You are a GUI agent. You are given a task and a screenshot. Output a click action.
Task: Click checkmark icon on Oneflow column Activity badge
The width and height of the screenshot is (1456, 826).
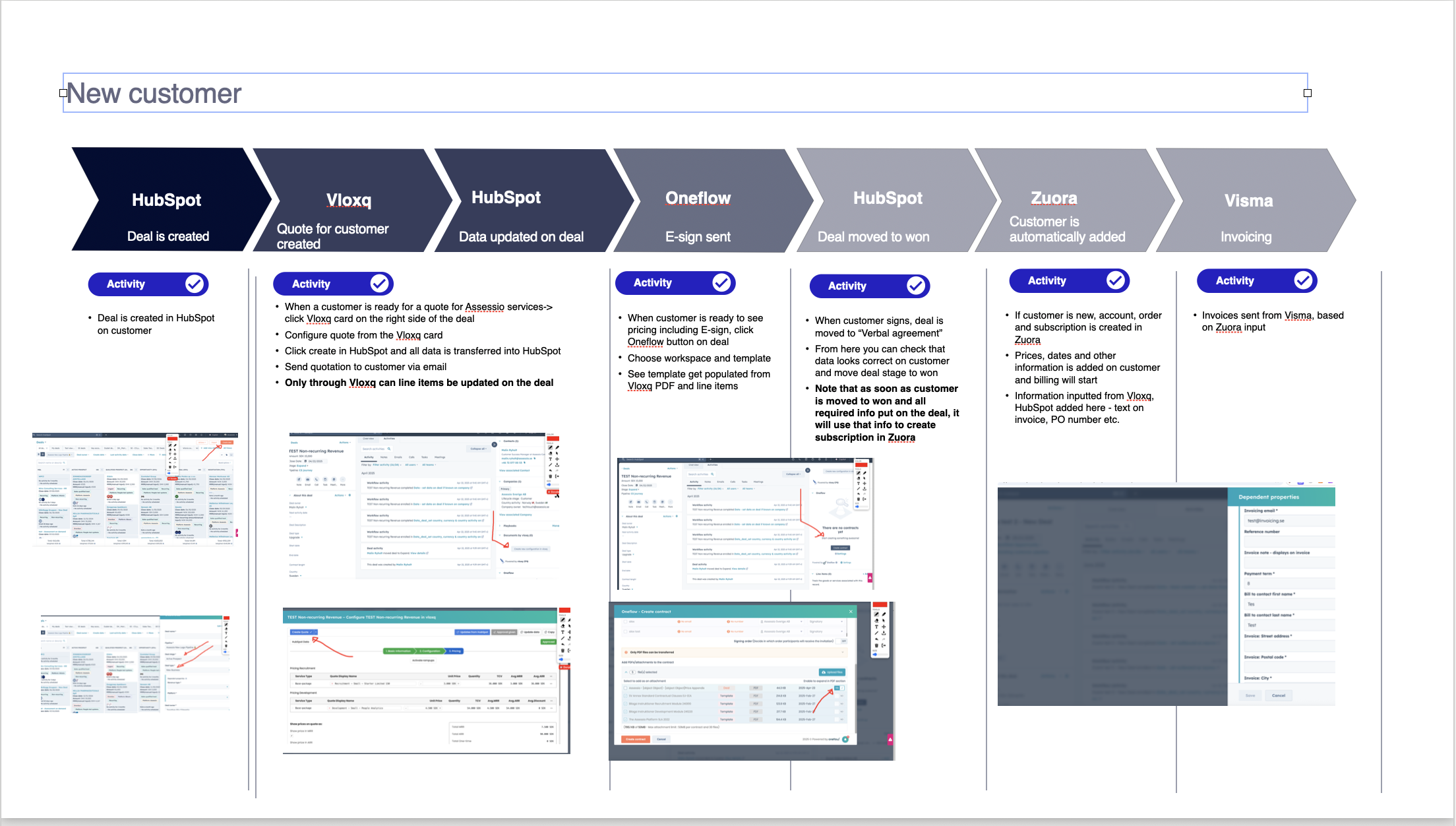click(721, 283)
